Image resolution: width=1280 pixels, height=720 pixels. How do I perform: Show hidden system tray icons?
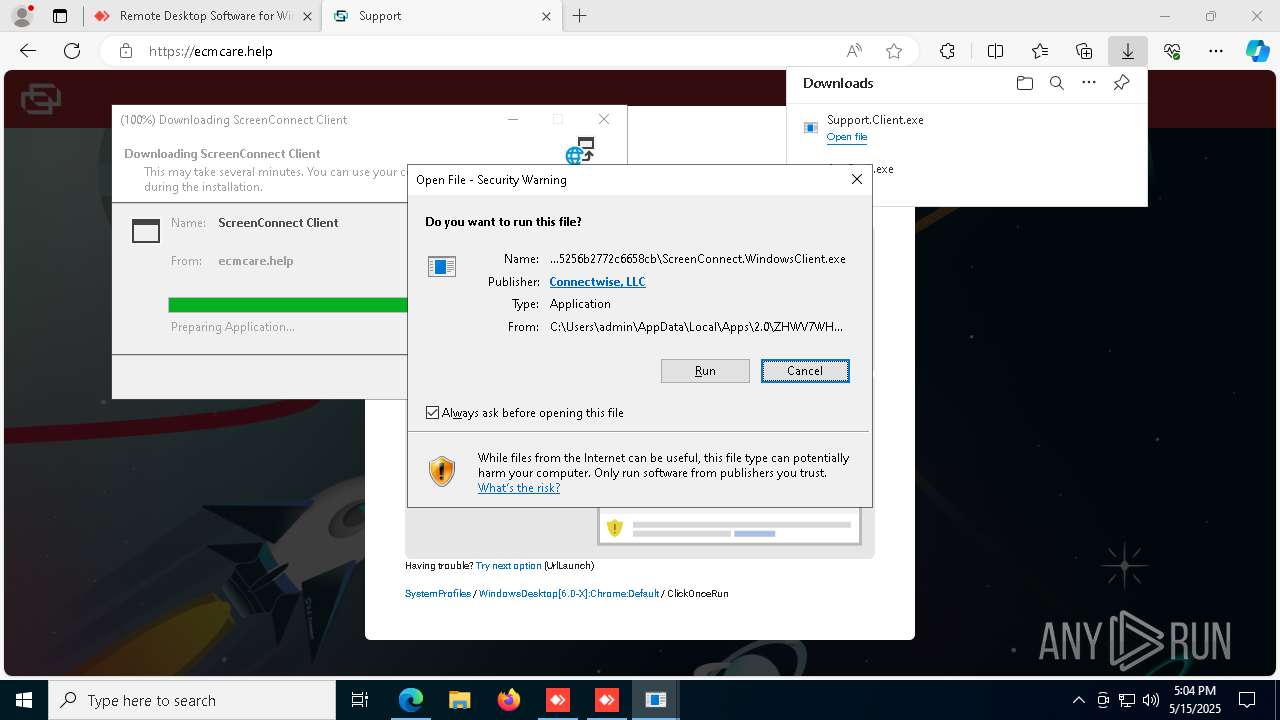click(1078, 700)
